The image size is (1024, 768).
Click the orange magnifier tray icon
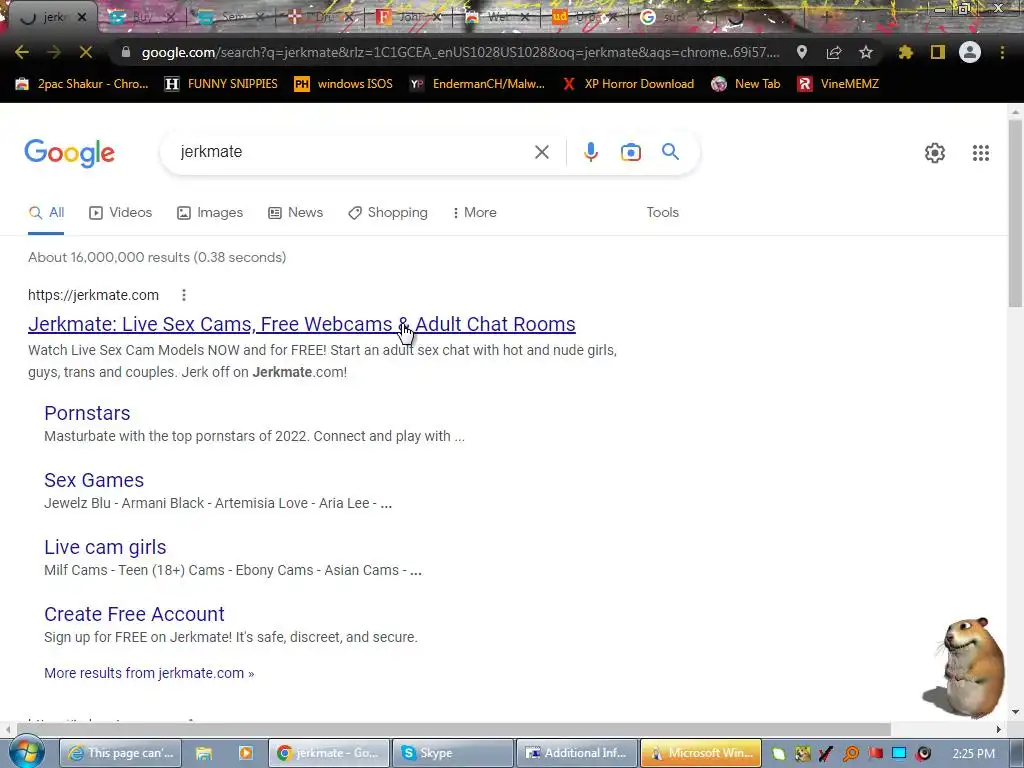coord(850,754)
